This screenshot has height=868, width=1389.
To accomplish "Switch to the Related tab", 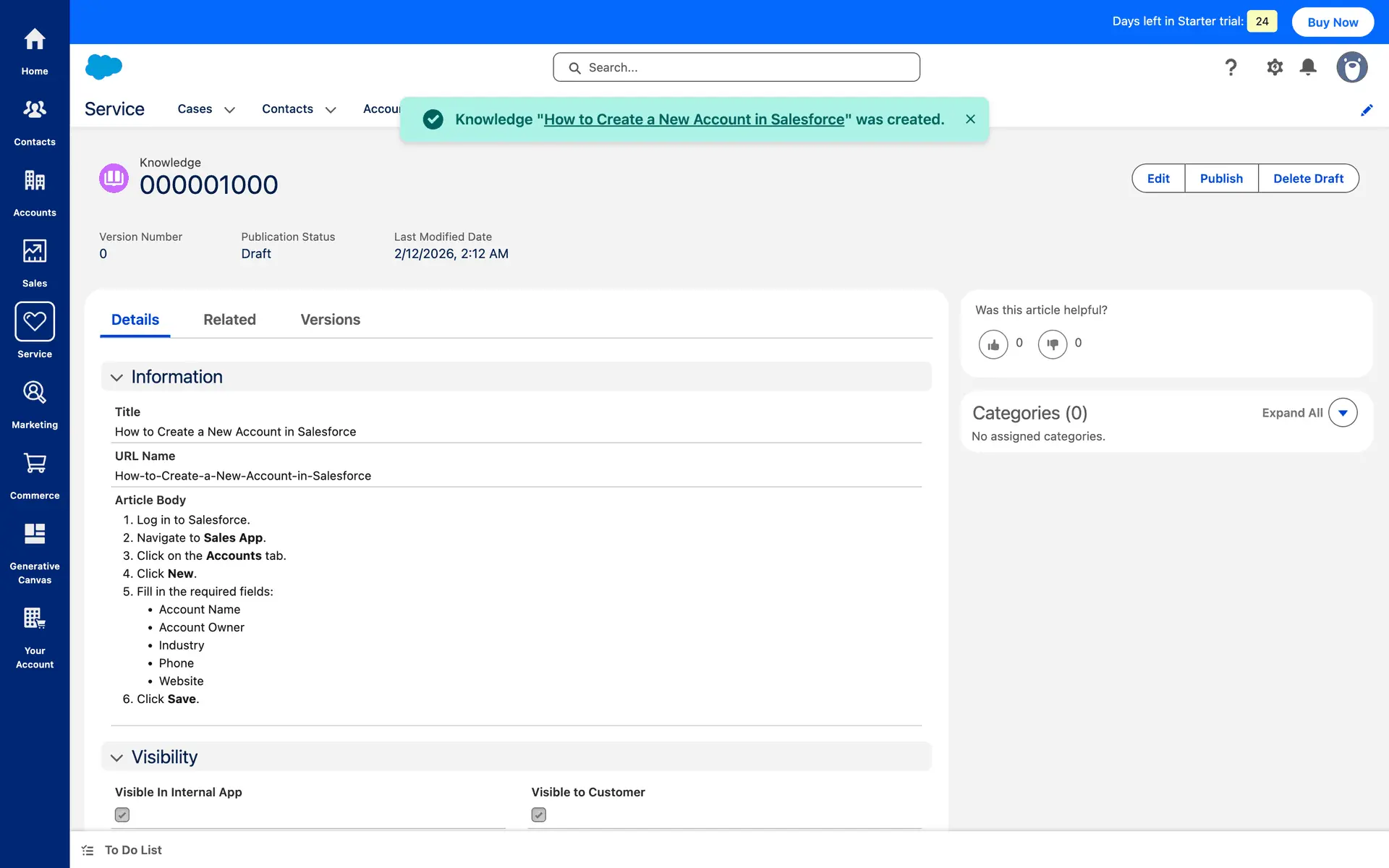I will pos(229,320).
